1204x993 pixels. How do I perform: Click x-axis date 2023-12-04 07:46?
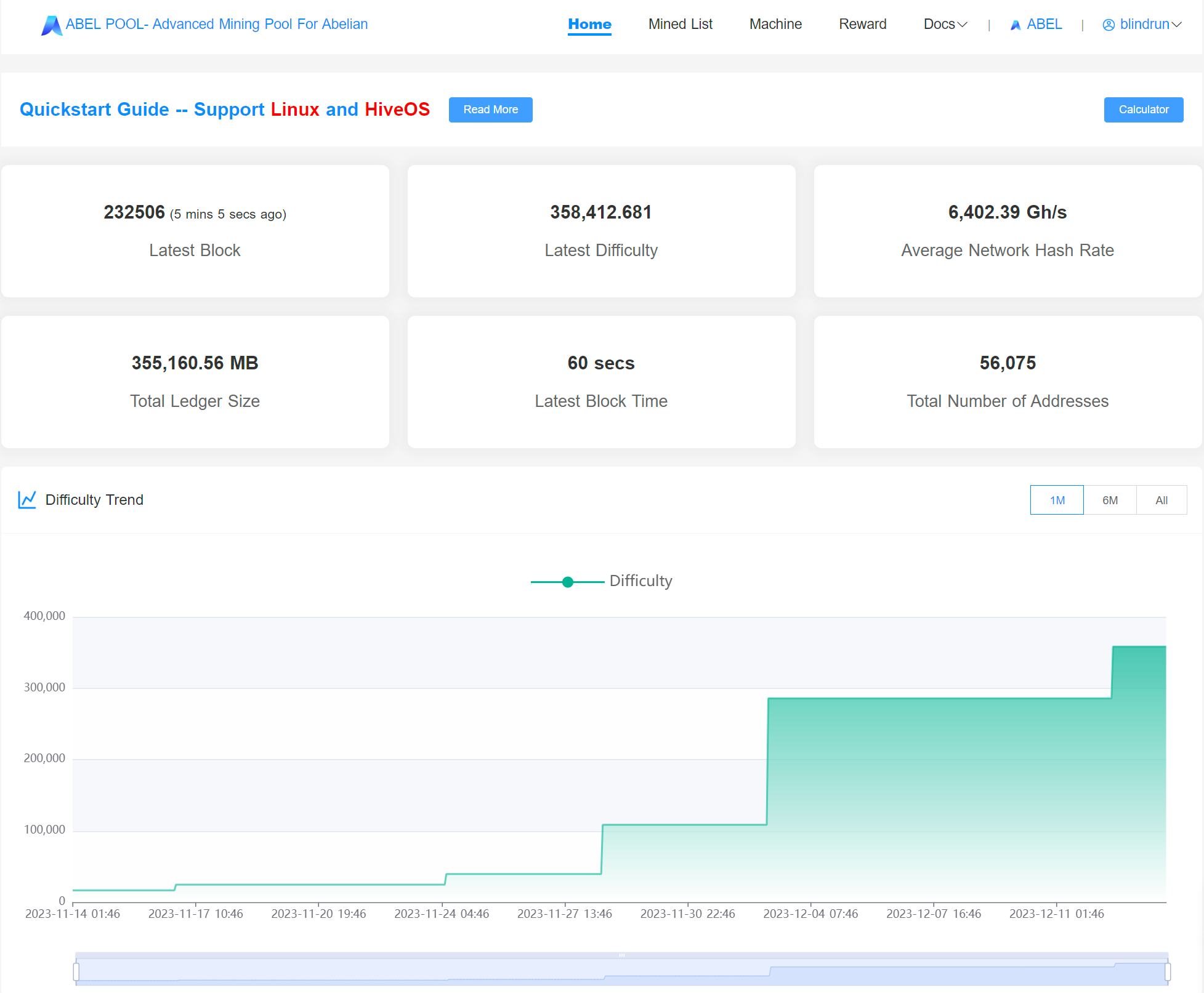pyautogui.click(x=810, y=914)
